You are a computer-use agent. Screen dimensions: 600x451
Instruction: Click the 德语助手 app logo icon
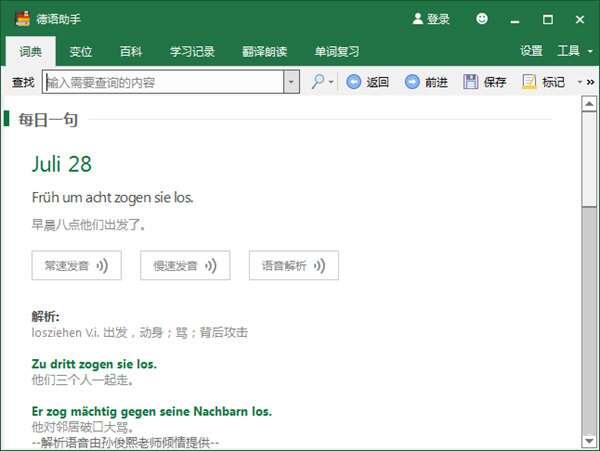tap(18, 19)
